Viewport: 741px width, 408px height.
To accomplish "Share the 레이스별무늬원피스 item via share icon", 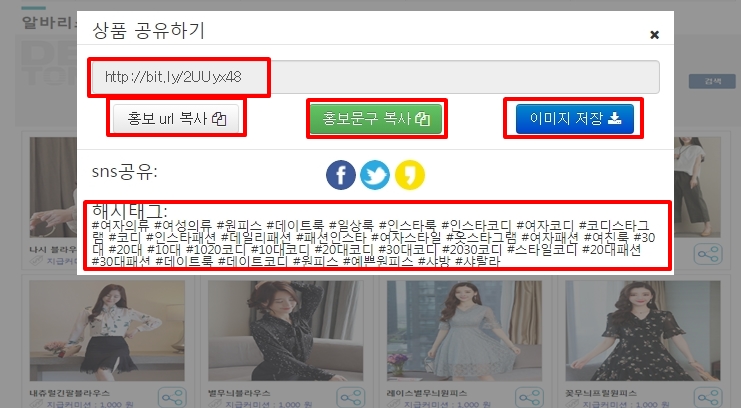I will (x=529, y=398).
